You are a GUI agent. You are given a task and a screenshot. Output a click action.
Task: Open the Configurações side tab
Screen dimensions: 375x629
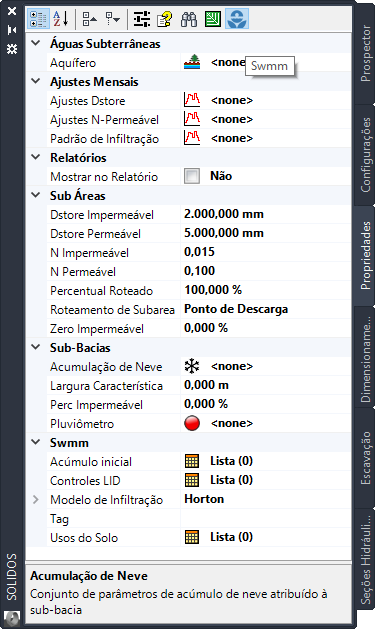[365, 155]
